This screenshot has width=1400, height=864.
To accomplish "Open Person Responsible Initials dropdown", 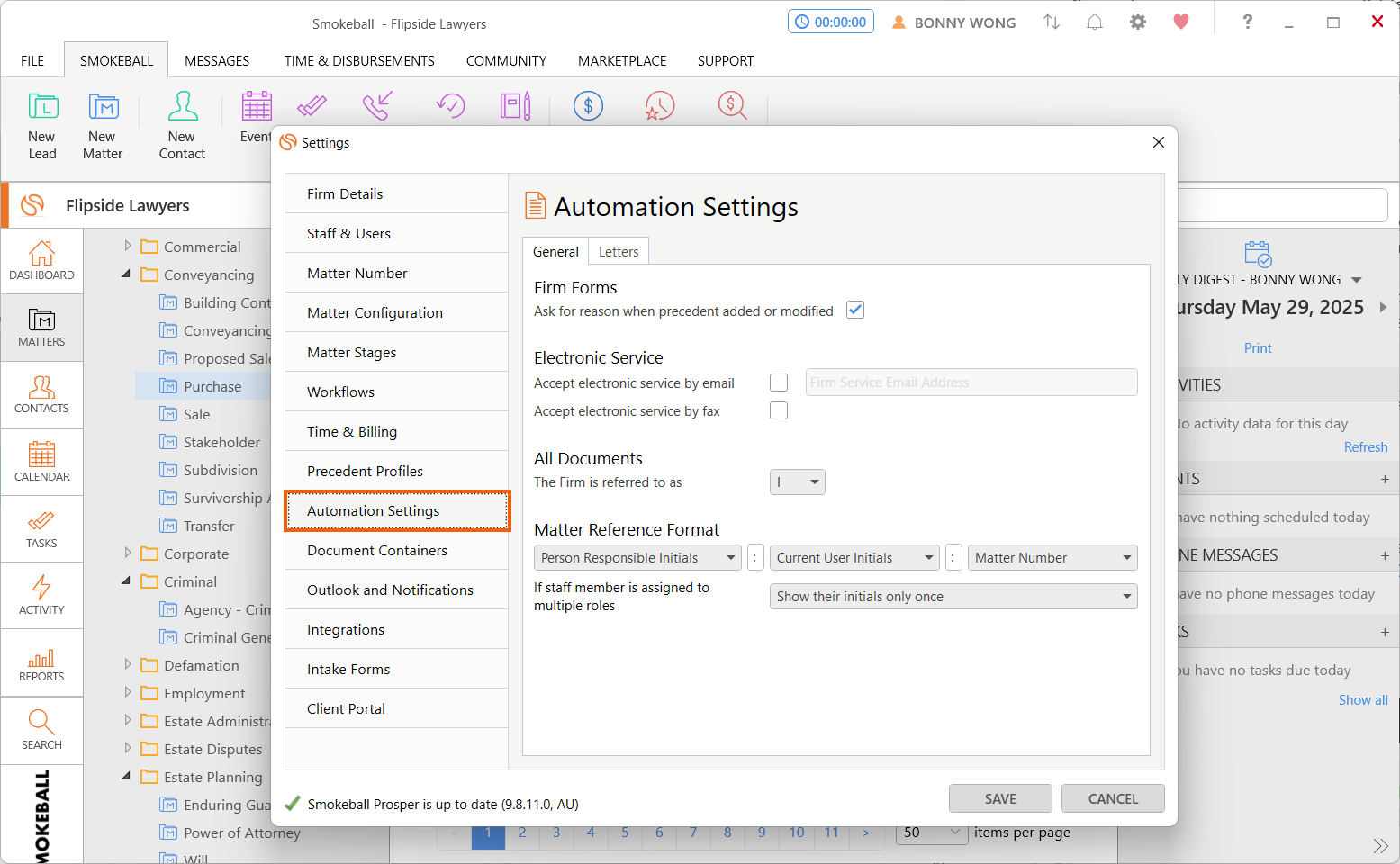I will point(637,558).
